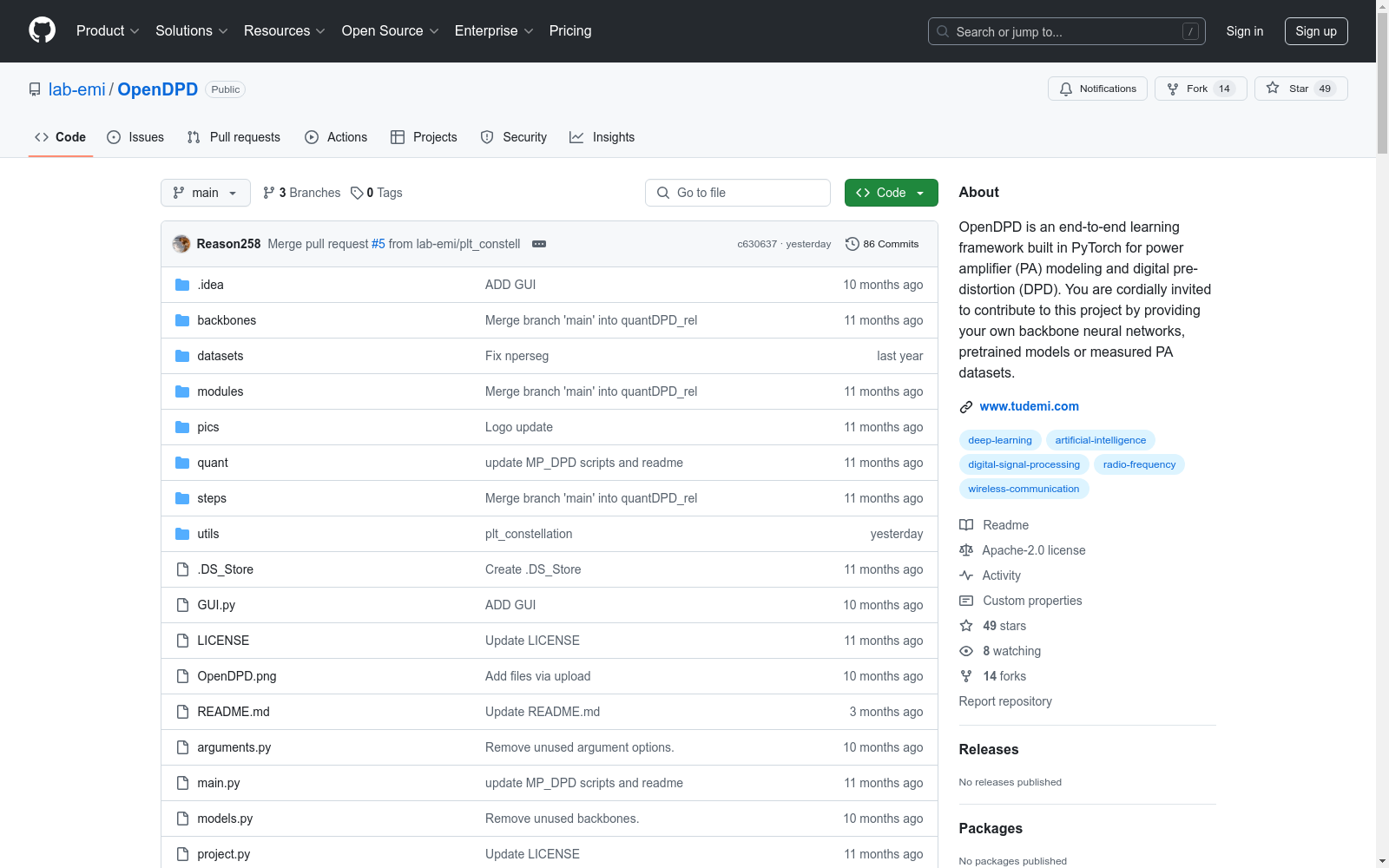Click the .idea folder icon
Viewport: 1389px width, 868px height.
[182, 285]
